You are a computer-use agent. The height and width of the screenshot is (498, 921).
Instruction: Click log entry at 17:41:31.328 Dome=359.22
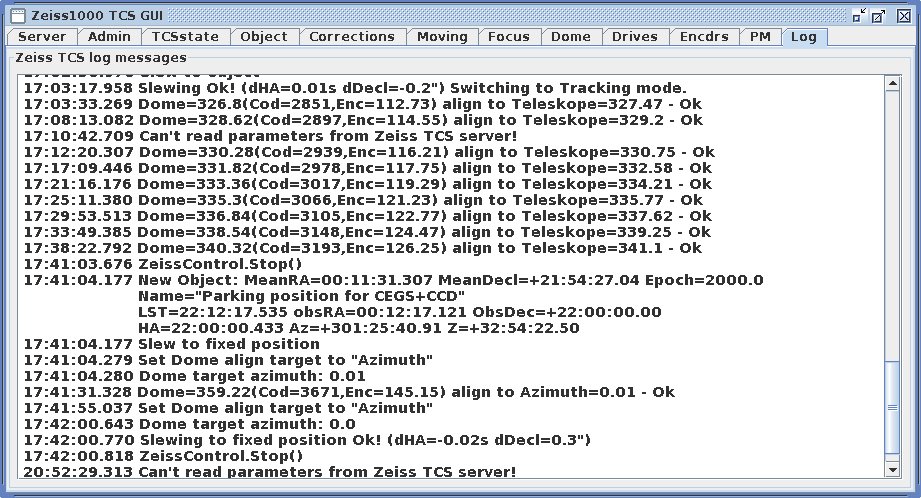(349, 392)
